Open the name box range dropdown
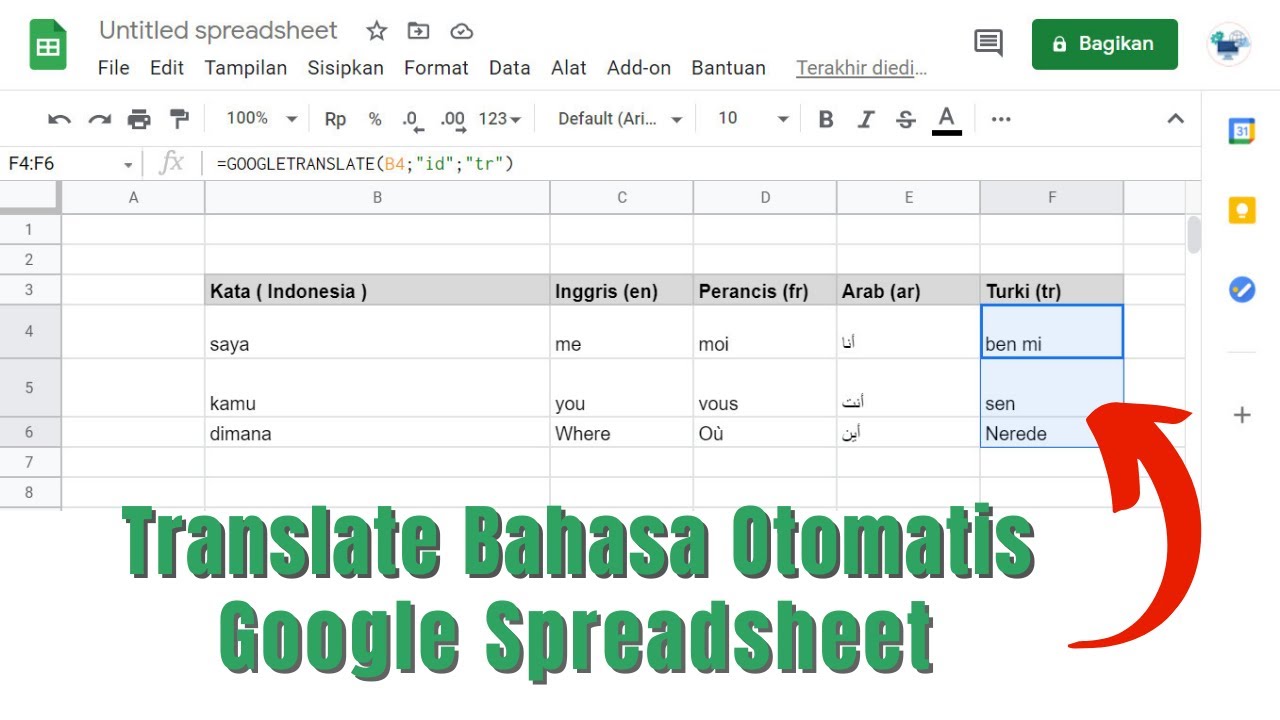The image size is (1280, 720). click(x=128, y=164)
